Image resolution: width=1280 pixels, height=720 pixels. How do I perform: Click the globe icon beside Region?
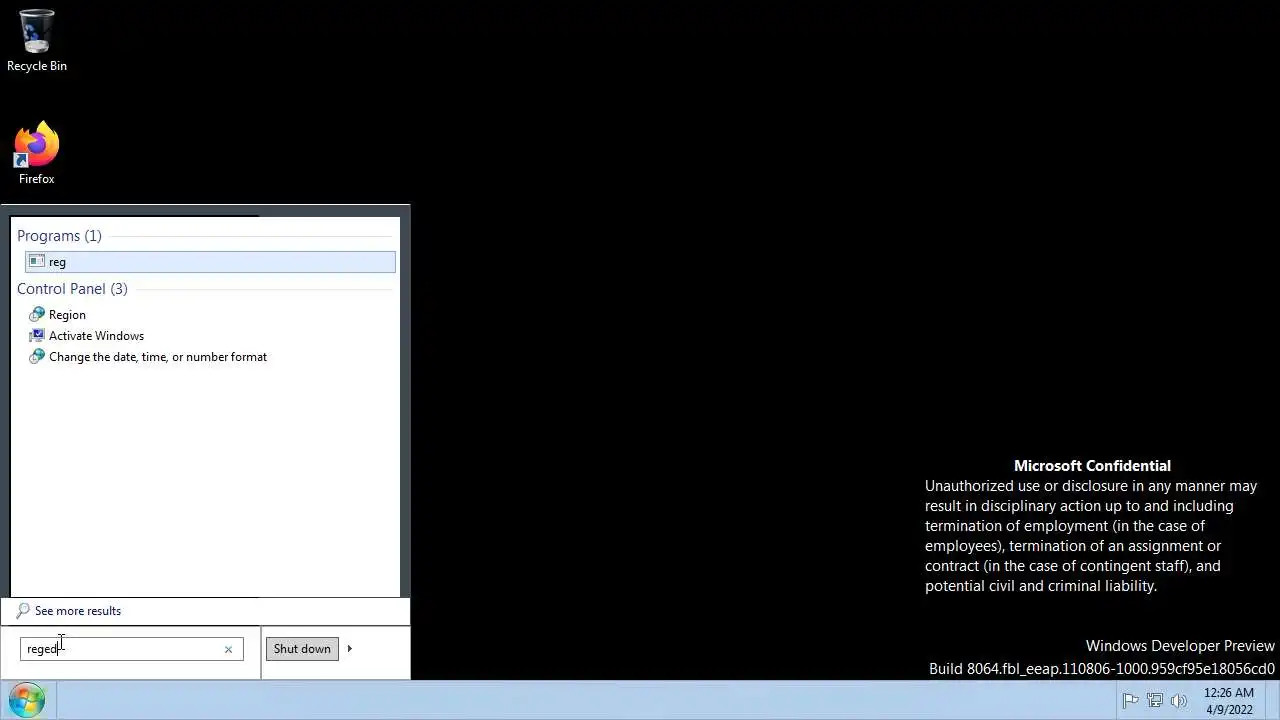[37, 314]
